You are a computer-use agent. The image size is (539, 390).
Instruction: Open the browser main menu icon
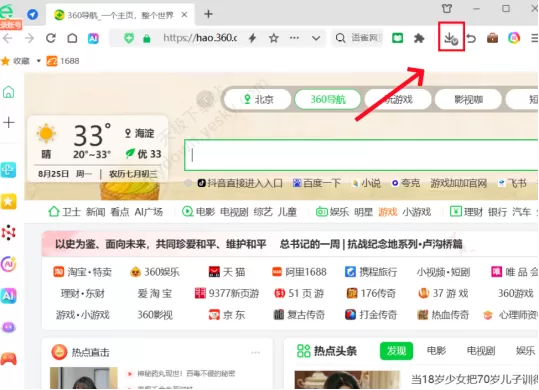pos(535,38)
